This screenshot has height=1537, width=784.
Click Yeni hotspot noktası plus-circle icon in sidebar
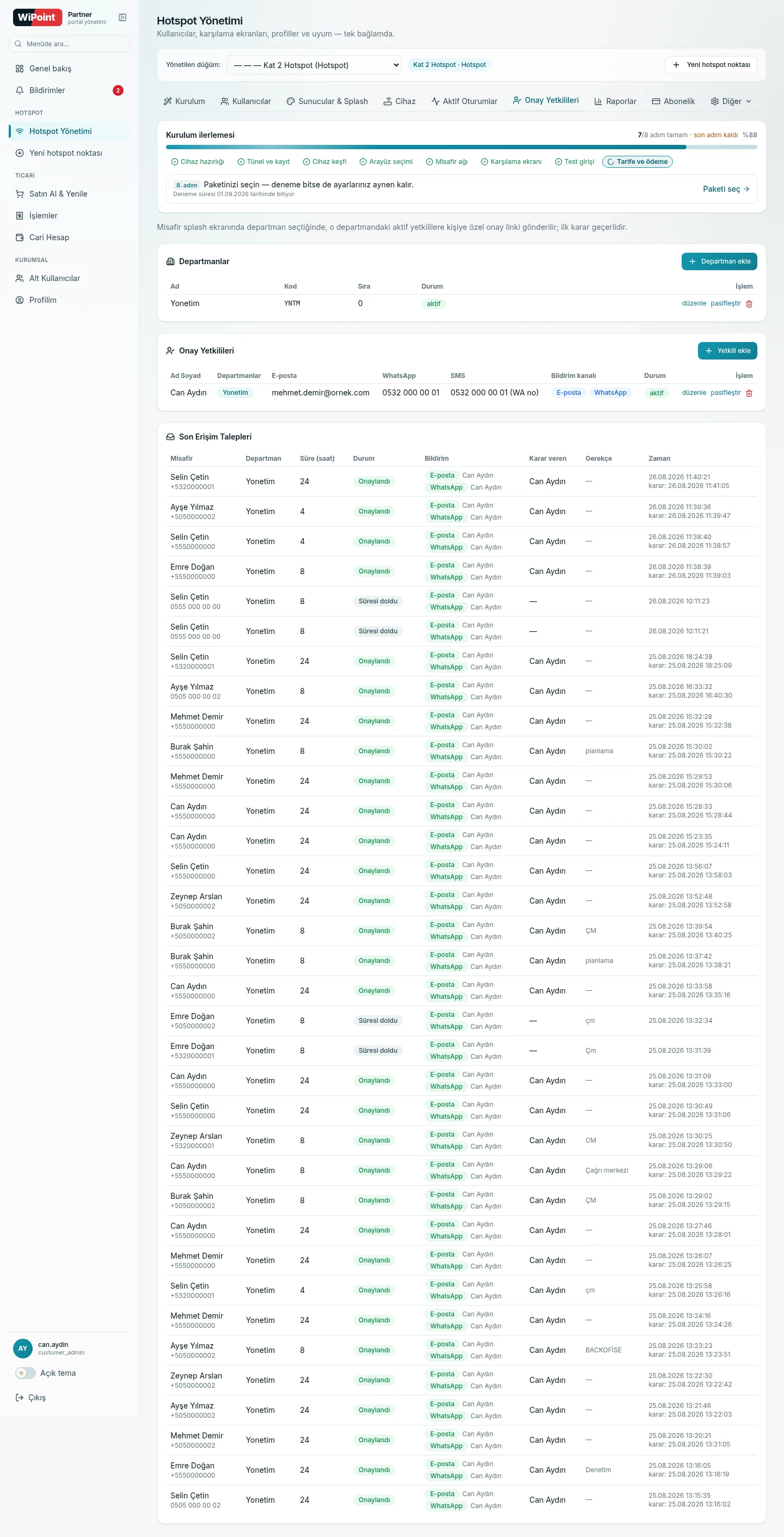pos(20,153)
